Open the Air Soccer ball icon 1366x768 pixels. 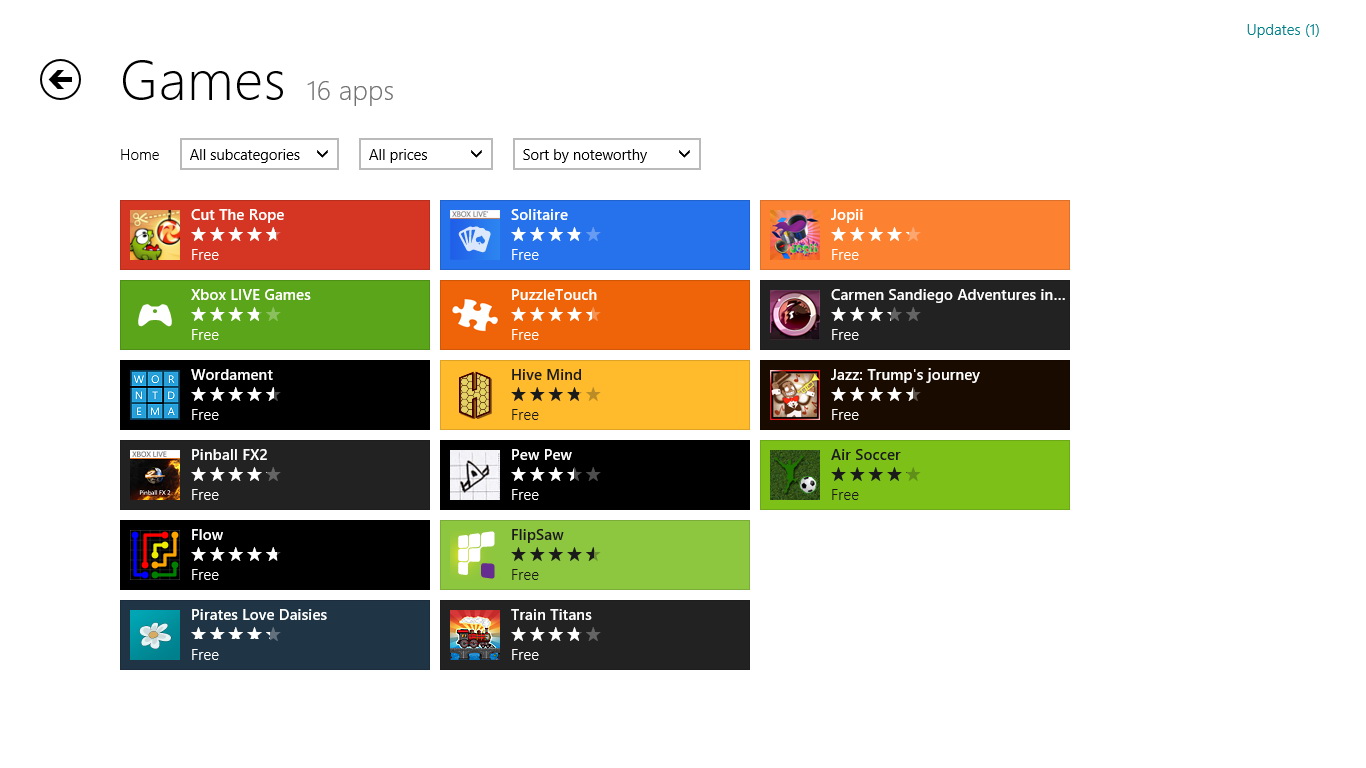(795, 475)
